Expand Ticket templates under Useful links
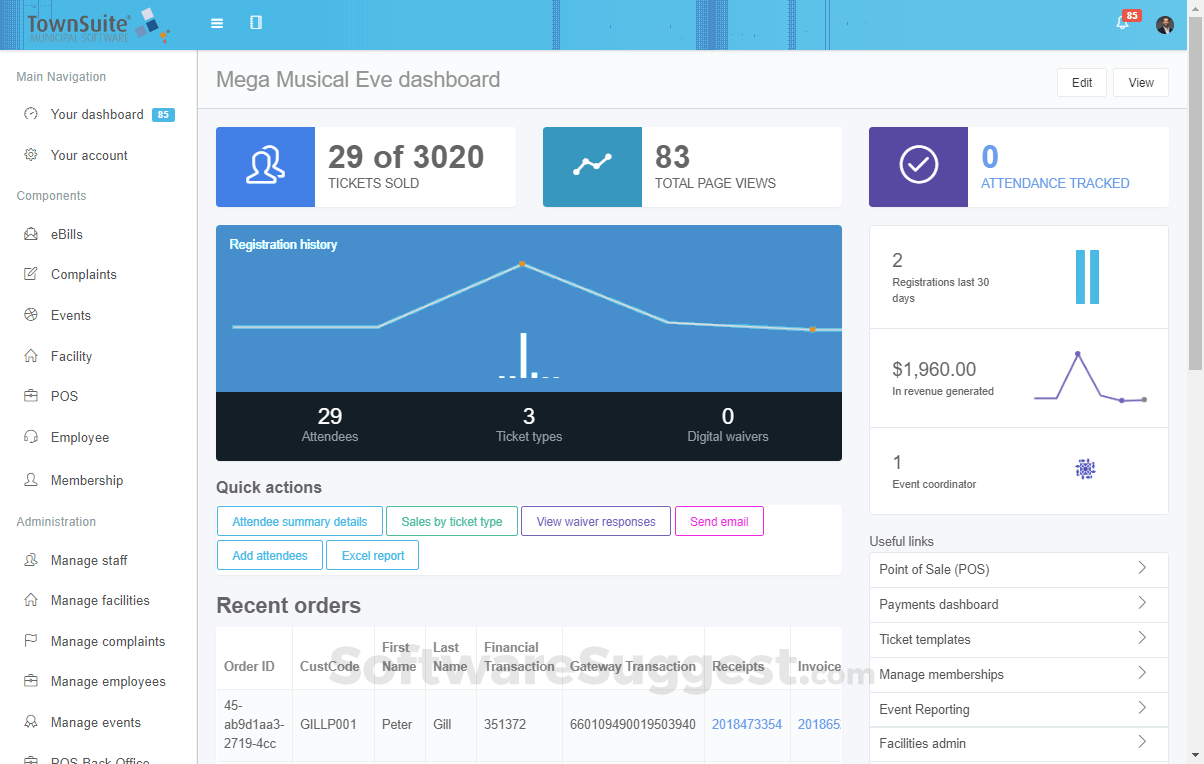Image resolution: width=1204 pixels, height=764 pixels. (1142, 639)
